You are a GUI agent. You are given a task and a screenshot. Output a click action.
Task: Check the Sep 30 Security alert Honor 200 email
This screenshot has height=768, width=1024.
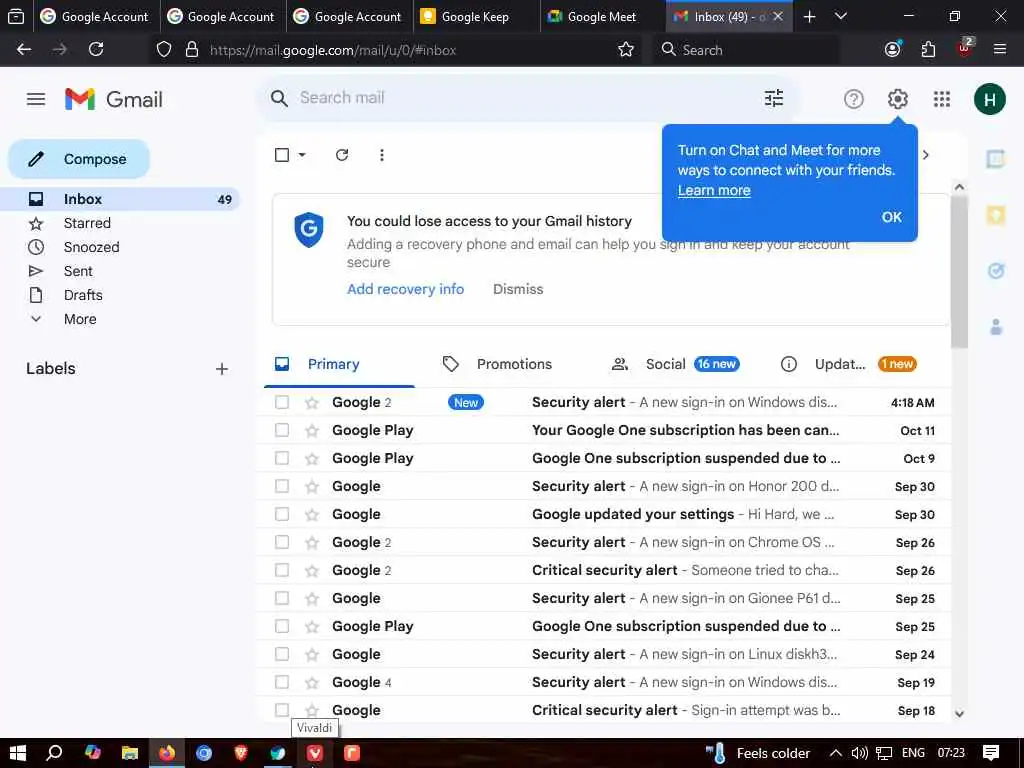(x=281, y=487)
